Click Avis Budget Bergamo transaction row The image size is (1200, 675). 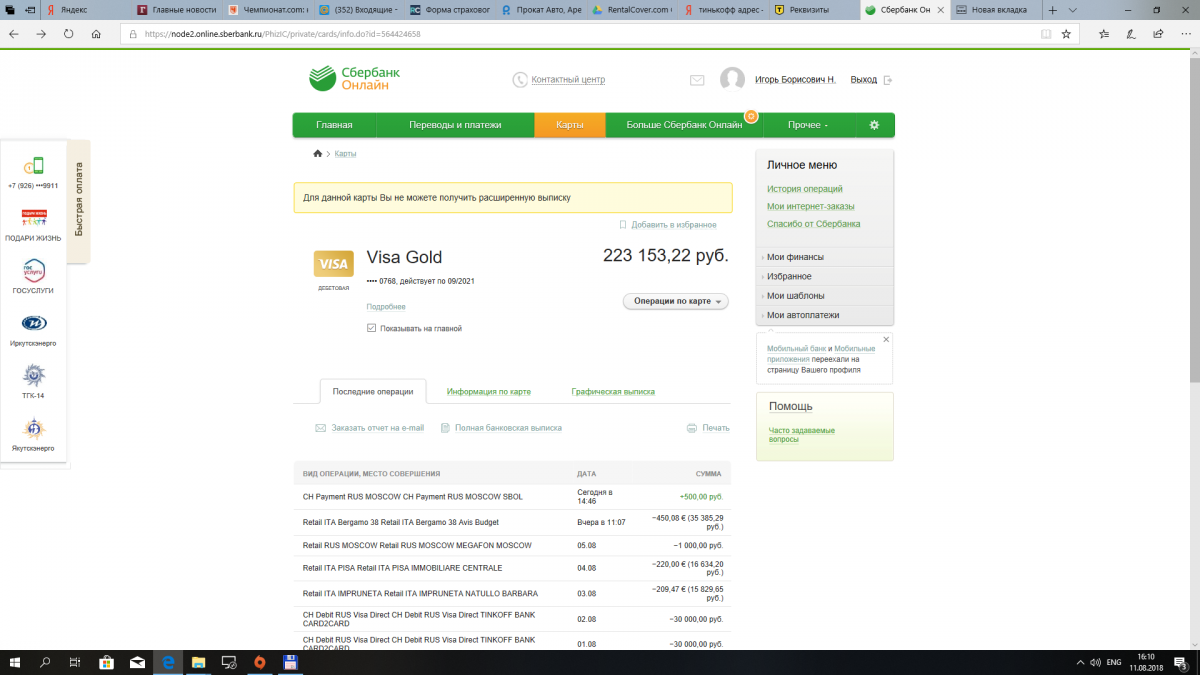(512, 522)
